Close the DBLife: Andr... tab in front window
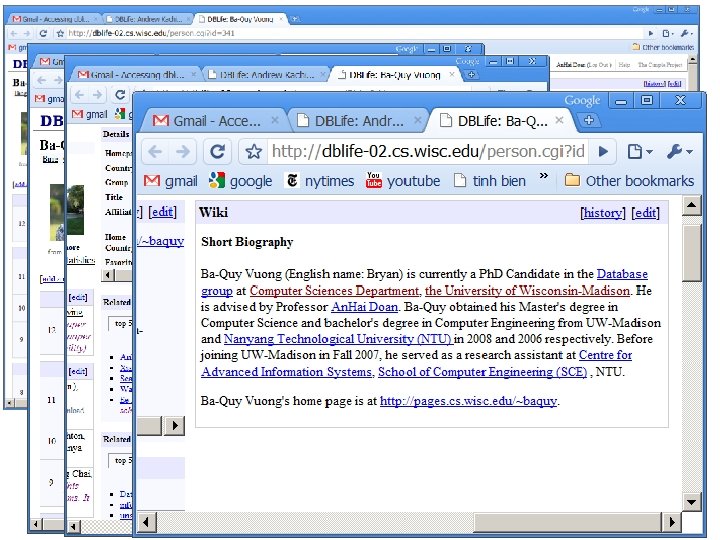The width and height of the screenshot is (720, 540). click(x=417, y=120)
